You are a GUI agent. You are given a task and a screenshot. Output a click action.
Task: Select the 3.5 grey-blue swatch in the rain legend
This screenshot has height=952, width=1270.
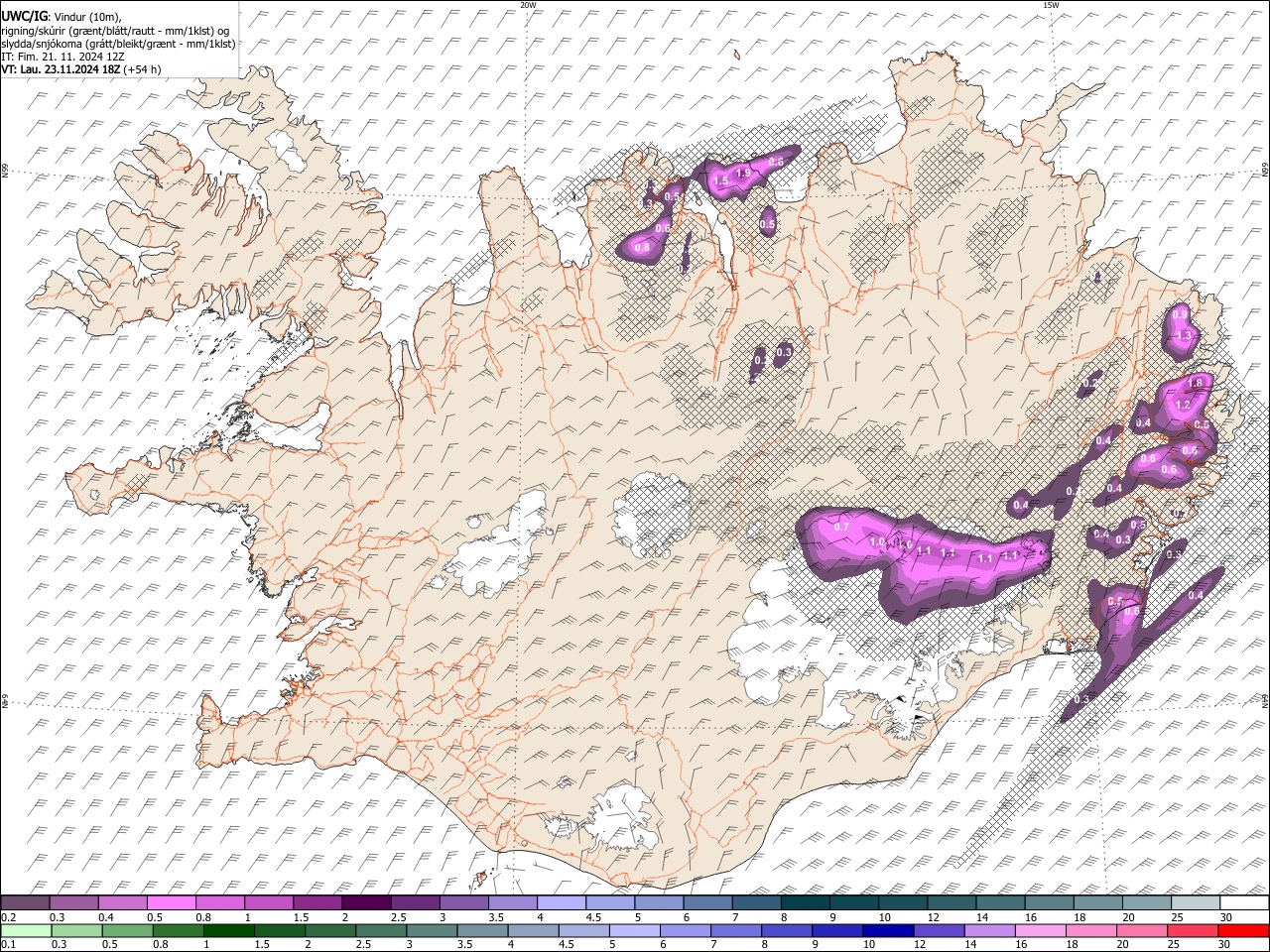pyautogui.click(x=483, y=930)
